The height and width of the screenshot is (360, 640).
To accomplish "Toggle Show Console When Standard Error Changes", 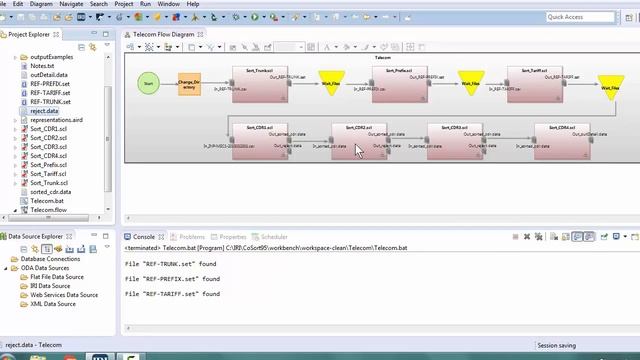I will [x=589, y=237].
